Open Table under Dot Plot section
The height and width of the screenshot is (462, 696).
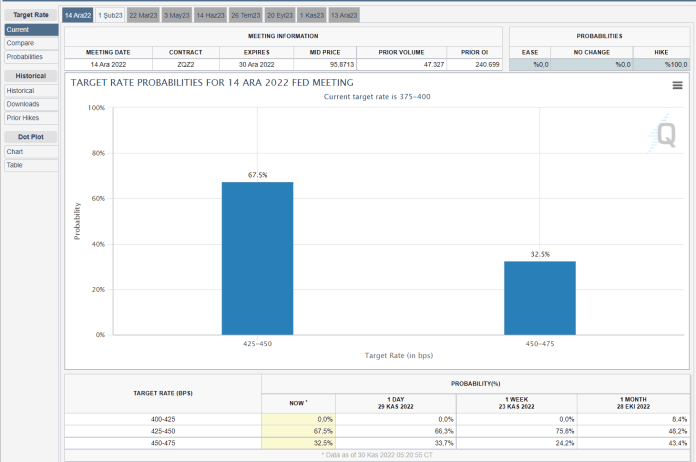30,165
